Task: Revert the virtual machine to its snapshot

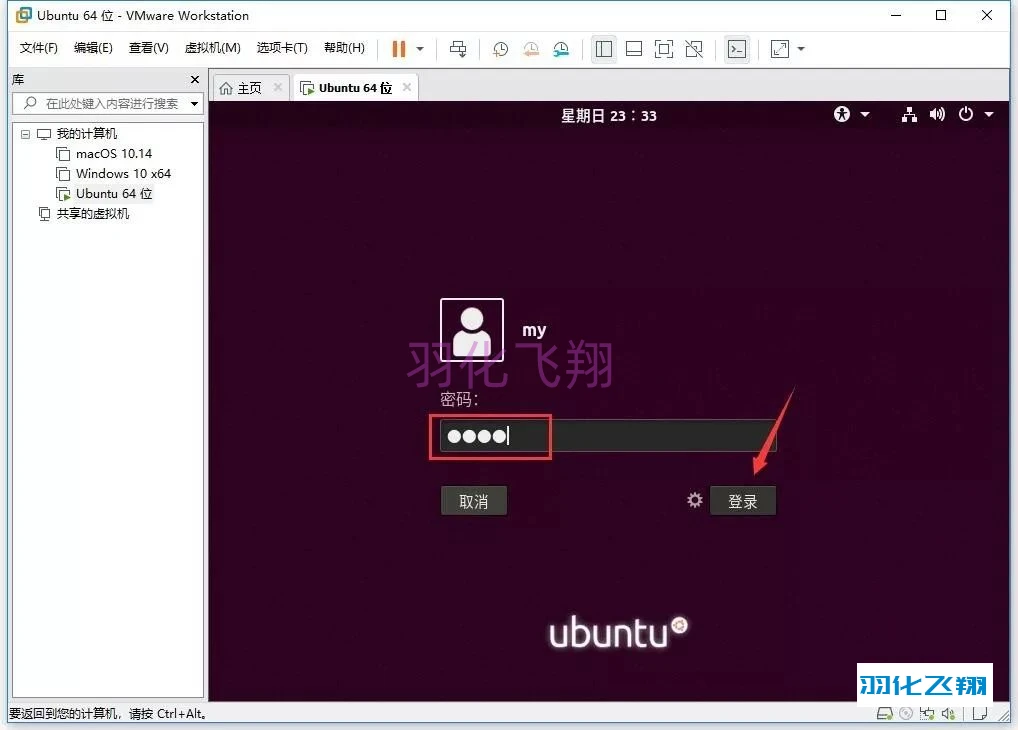Action: pos(530,49)
